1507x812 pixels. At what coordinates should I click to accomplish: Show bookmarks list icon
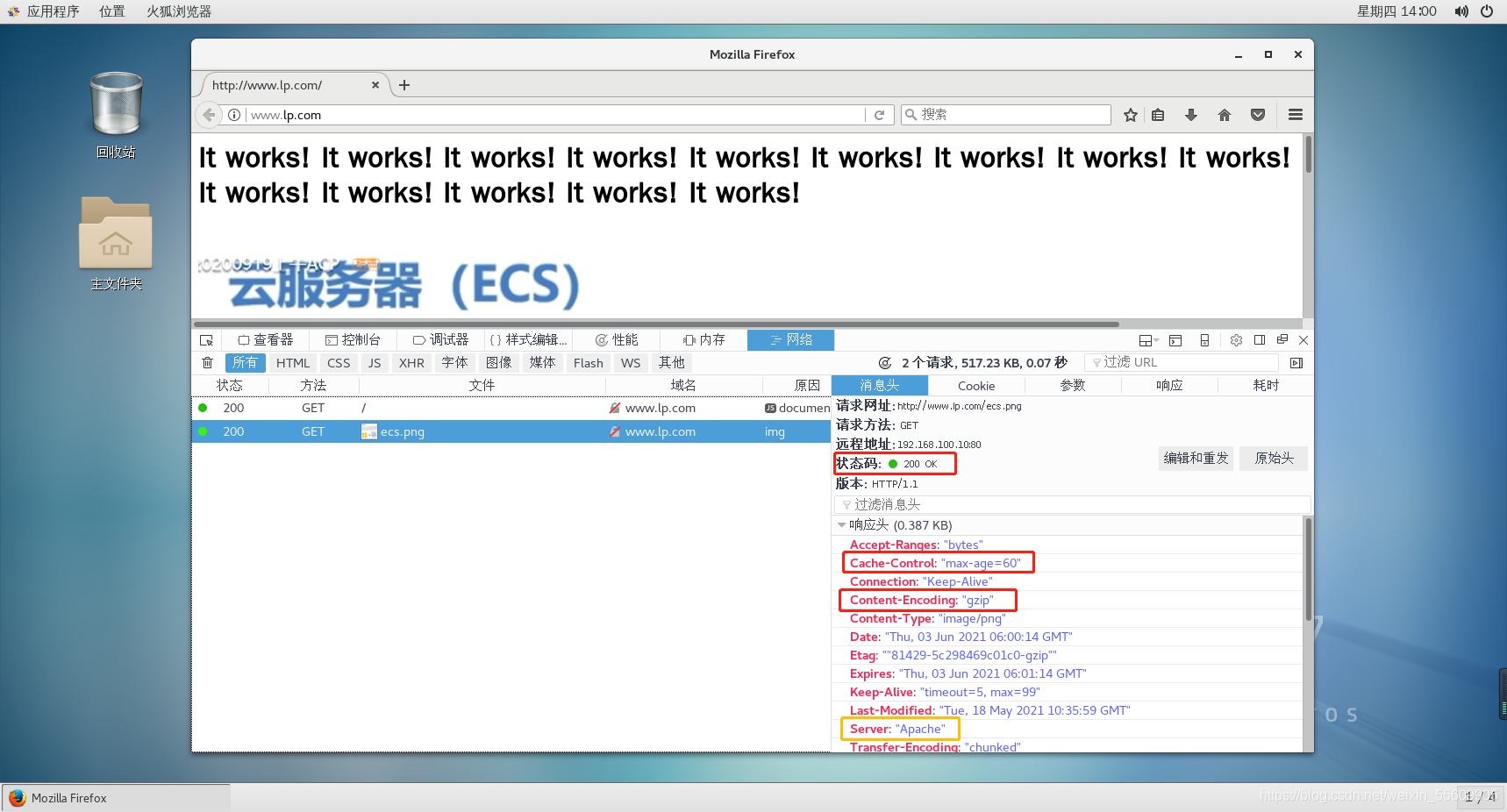pyautogui.click(x=1158, y=115)
